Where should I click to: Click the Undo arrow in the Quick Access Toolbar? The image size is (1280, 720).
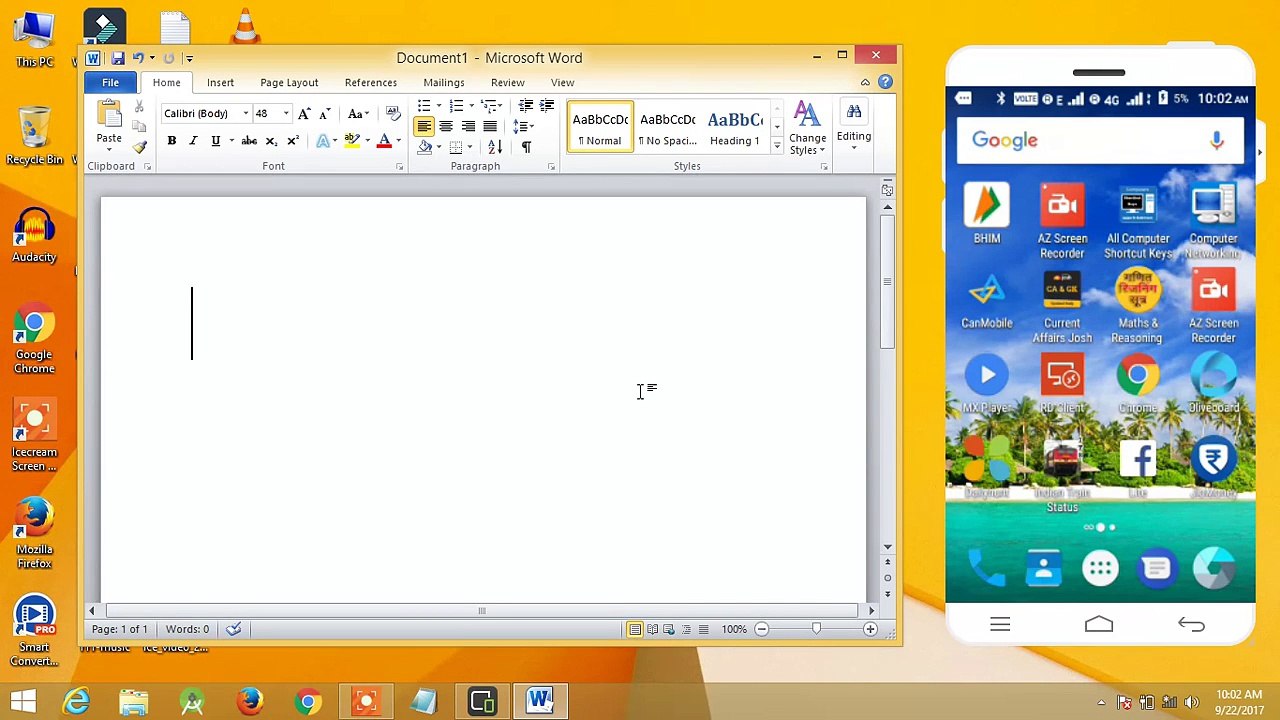point(138,58)
